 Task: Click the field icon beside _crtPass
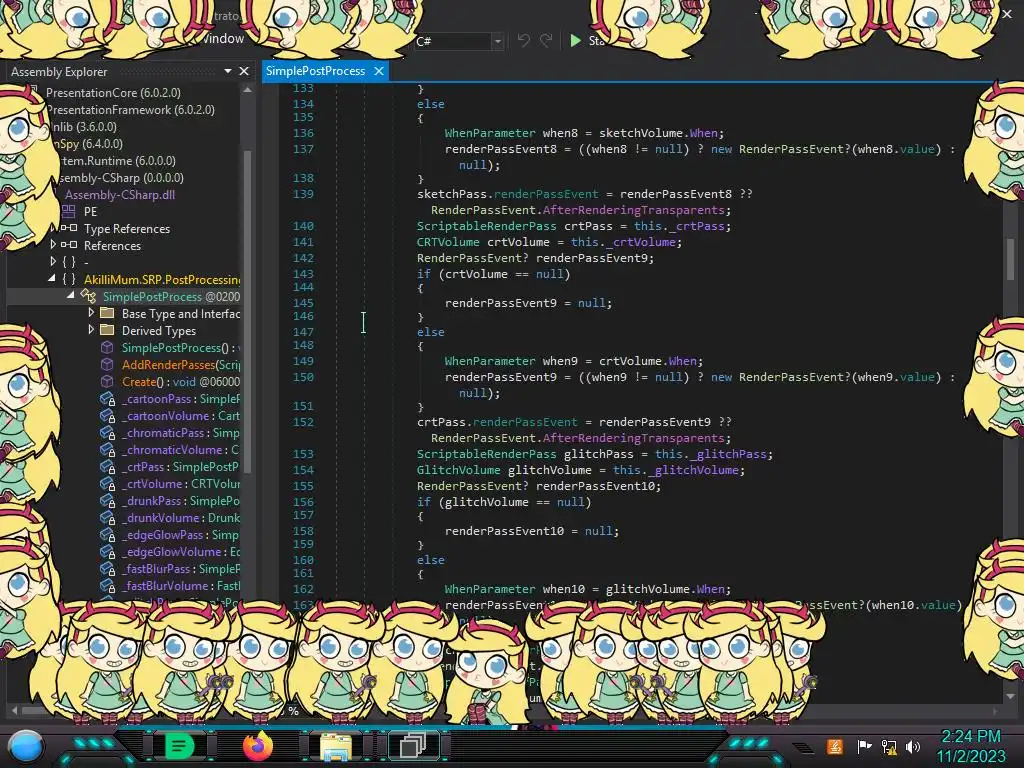pos(107,466)
